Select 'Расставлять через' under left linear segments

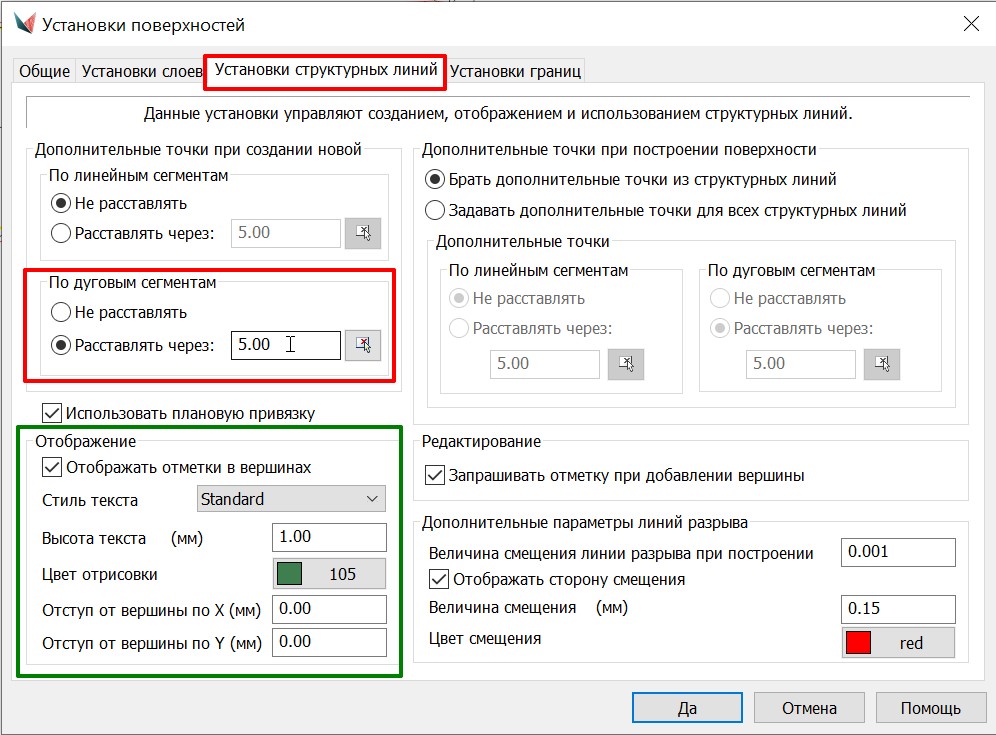[x=61, y=233]
